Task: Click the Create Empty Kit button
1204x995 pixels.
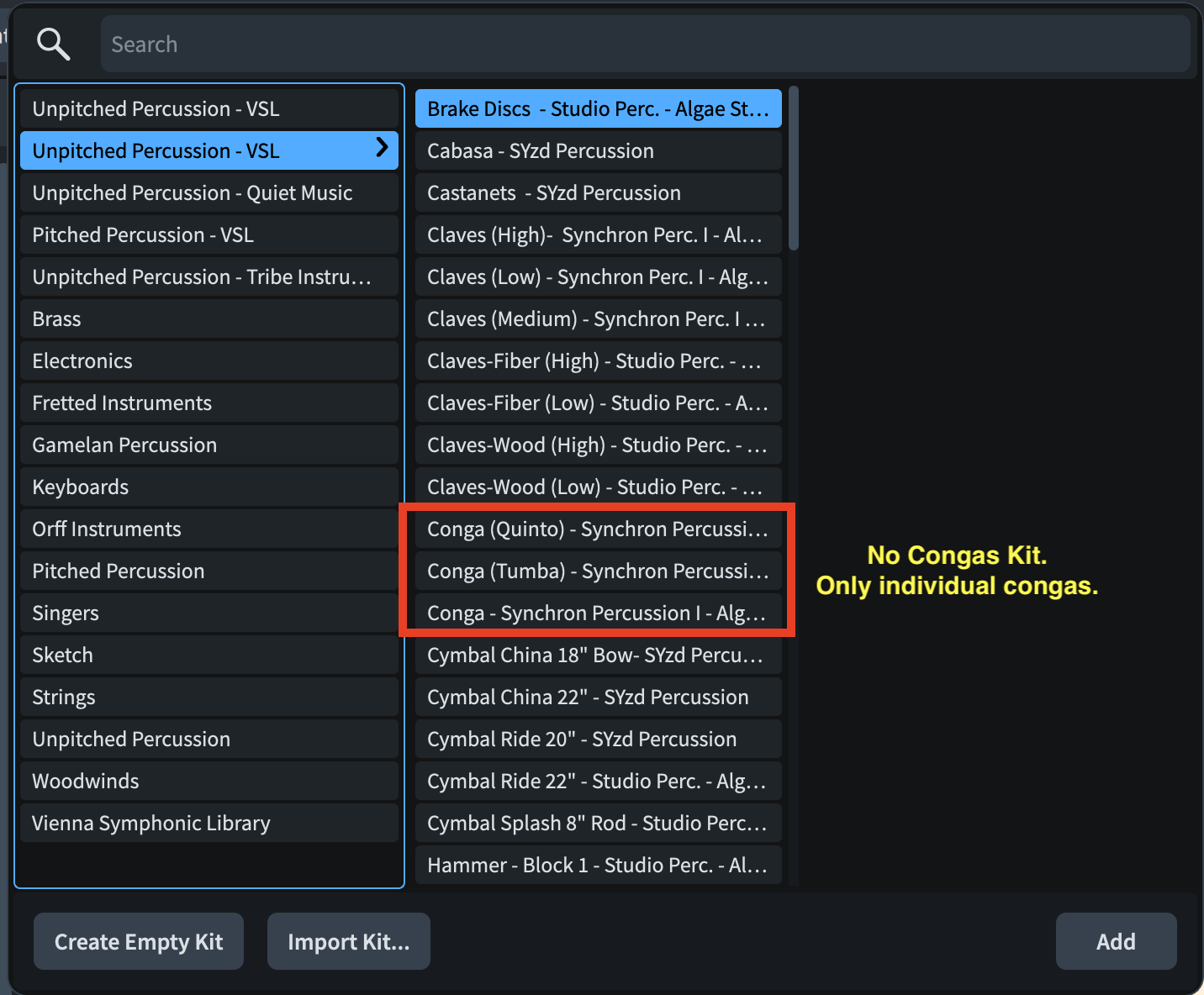Action: tap(139, 941)
